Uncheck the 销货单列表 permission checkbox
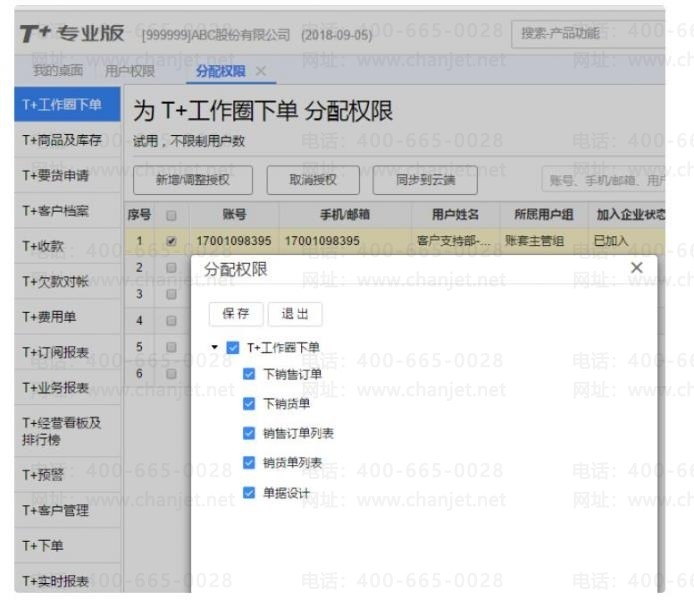The image size is (694, 600). pyautogui.click(x=249, y=462)
